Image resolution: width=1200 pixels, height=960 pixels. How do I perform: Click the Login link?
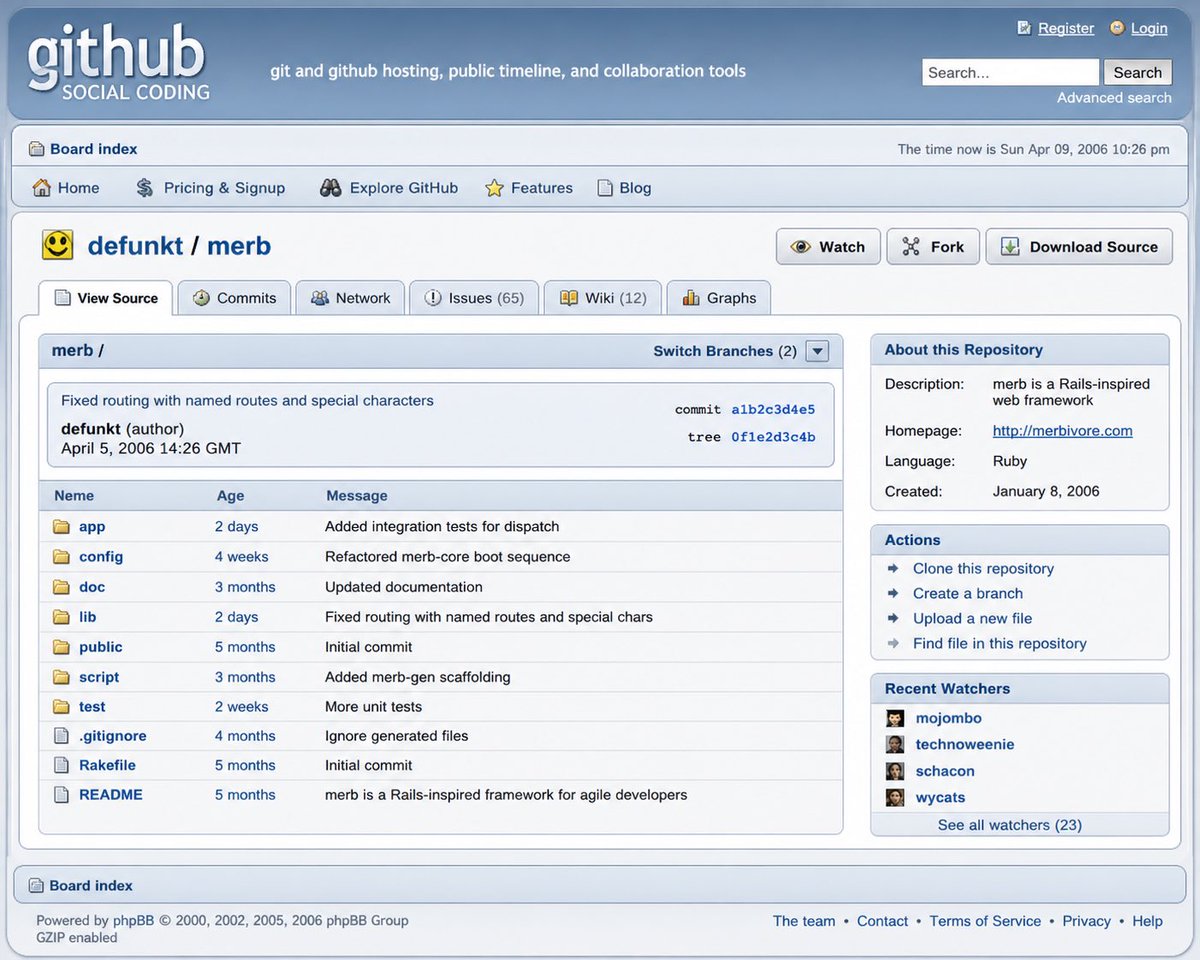coord(1149,28)
